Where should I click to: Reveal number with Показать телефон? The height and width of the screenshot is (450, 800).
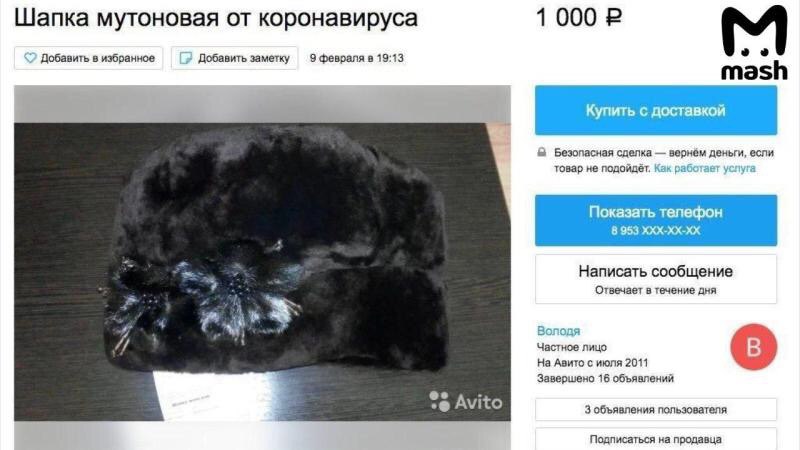pos(656,220)
